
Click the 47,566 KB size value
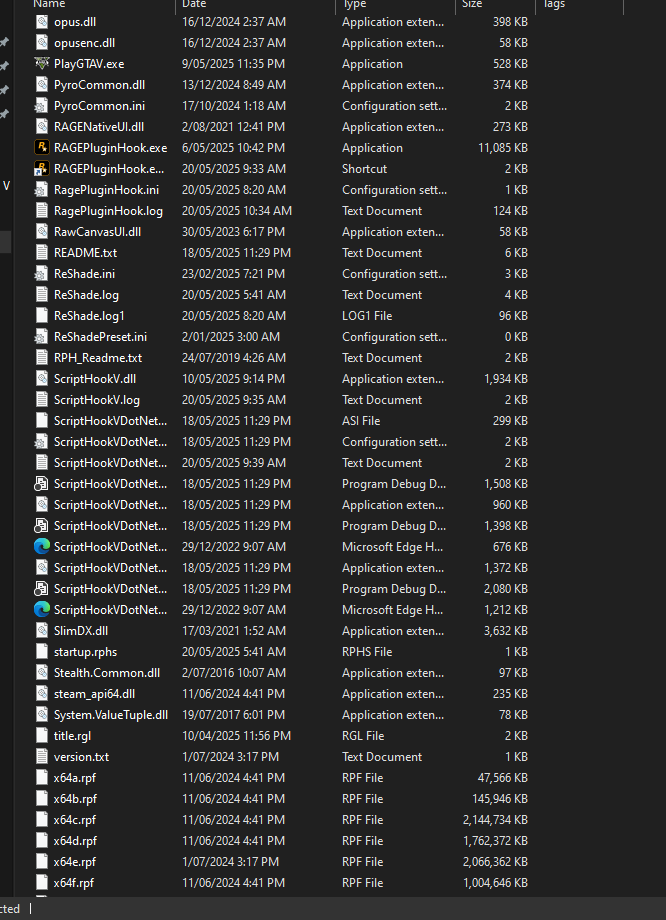point(503,778)
